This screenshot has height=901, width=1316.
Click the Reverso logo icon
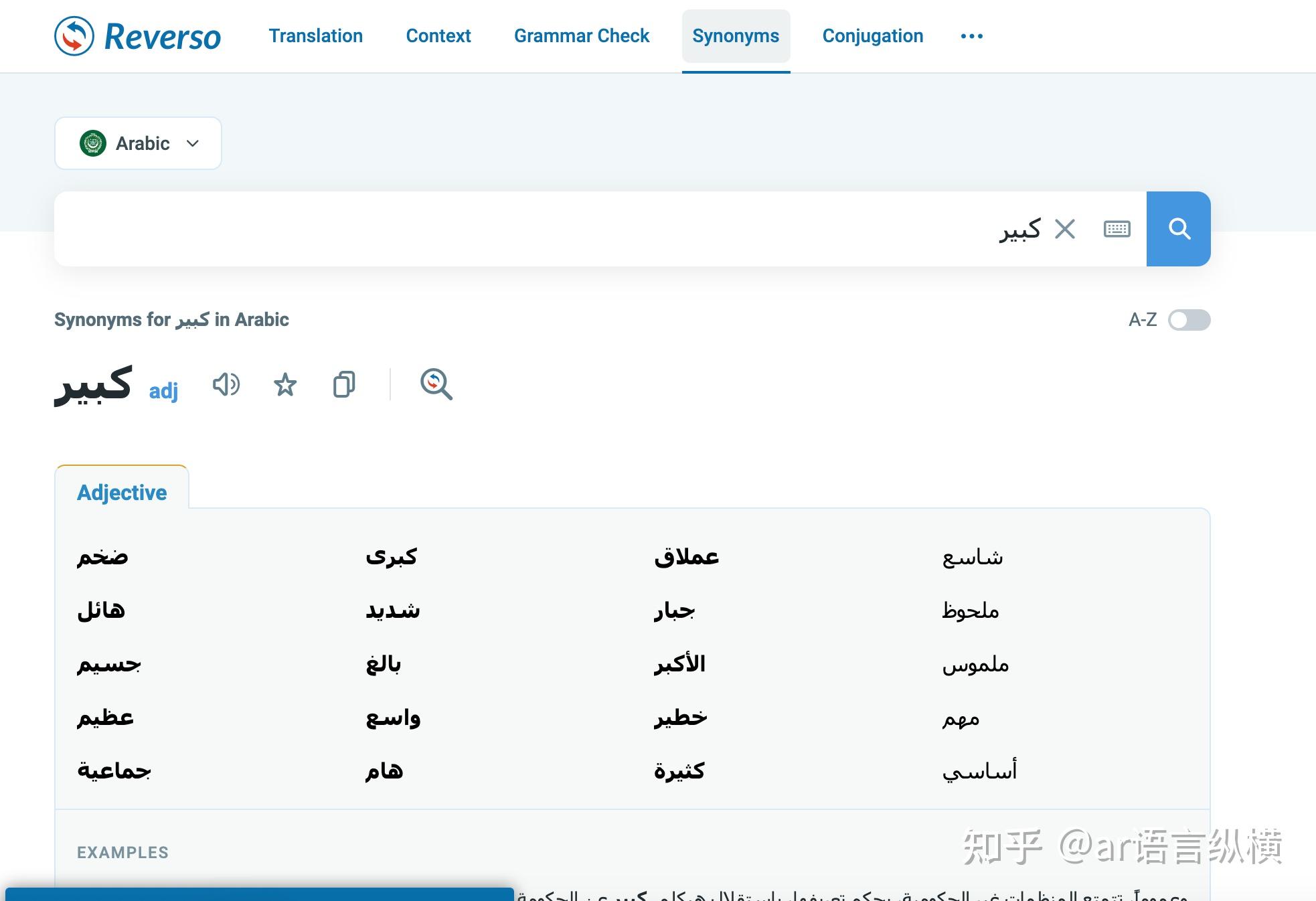pyautogui.click(x=74, y=36)
